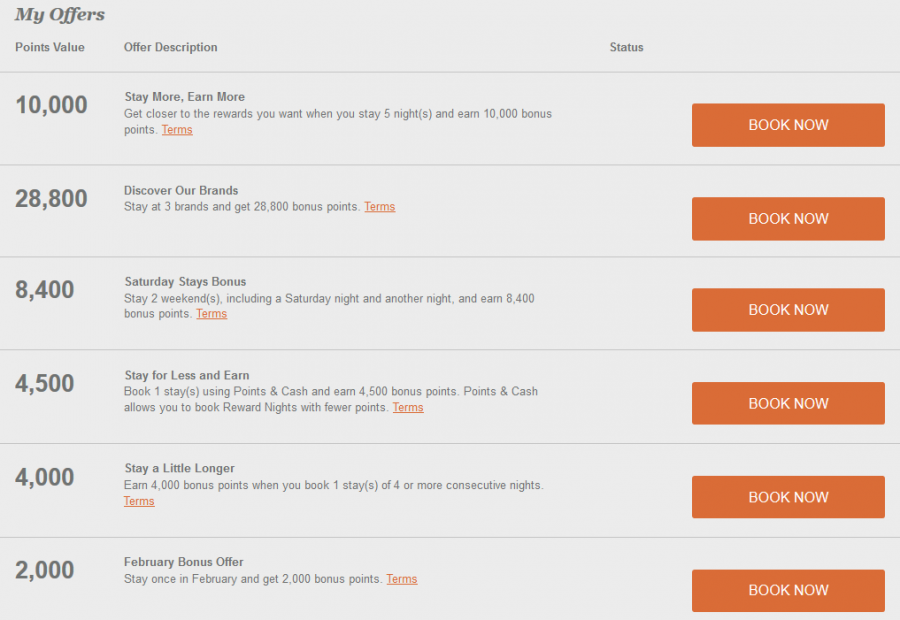Book the Stay for Less and Earn offer
This screenshot has height=620, width=900.
(x=788, y=404)
